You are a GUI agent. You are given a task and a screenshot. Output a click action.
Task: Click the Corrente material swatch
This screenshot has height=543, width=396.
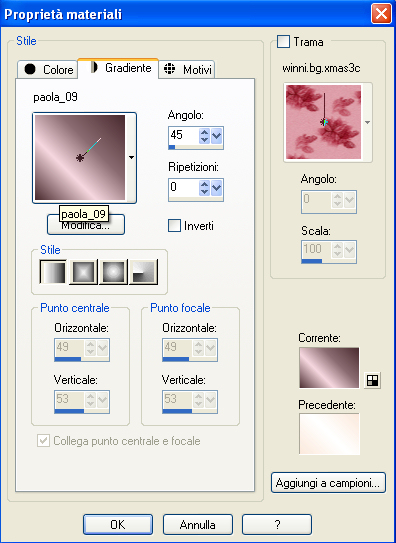point(329,368)
